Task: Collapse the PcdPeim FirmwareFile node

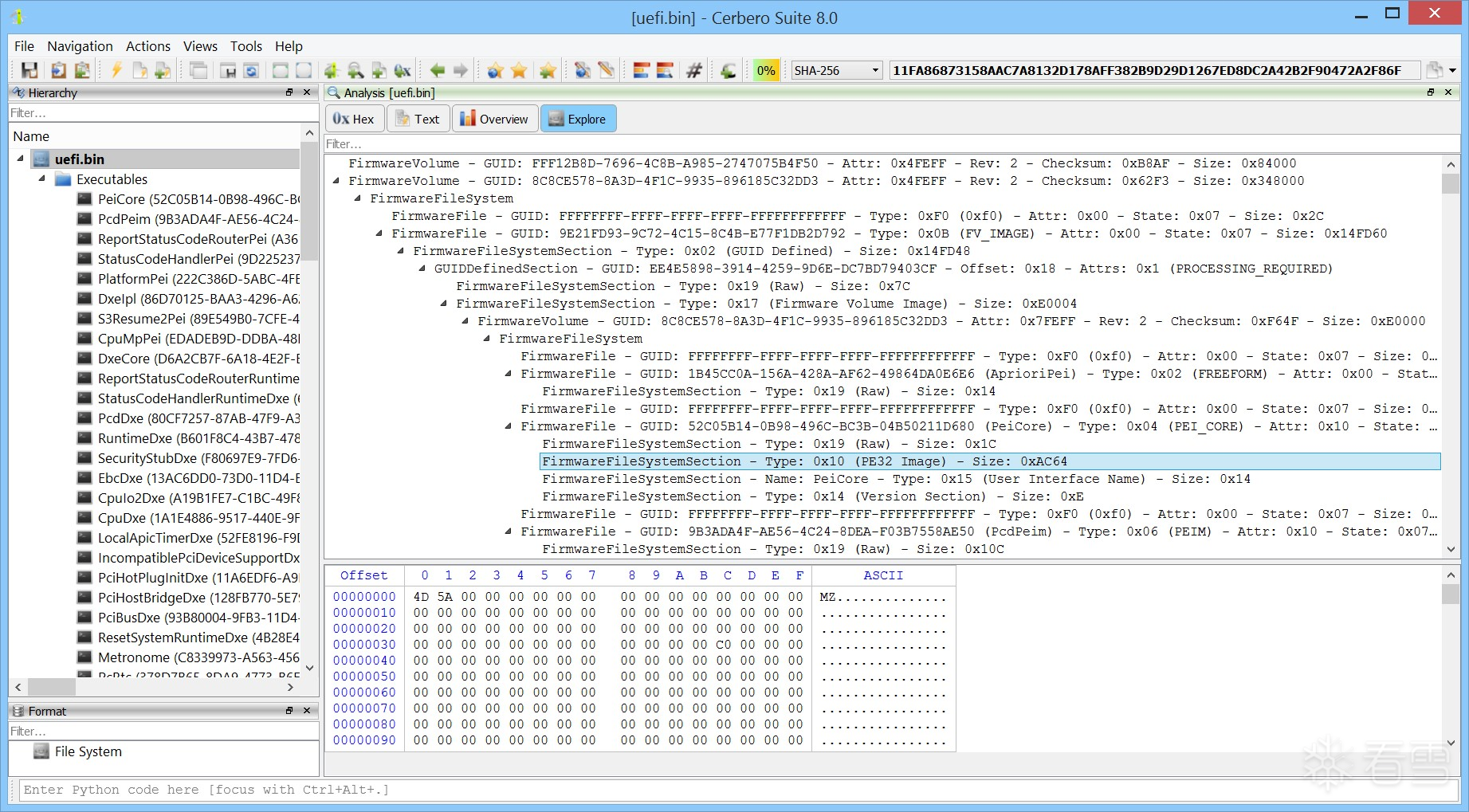Action: [508, 532]
